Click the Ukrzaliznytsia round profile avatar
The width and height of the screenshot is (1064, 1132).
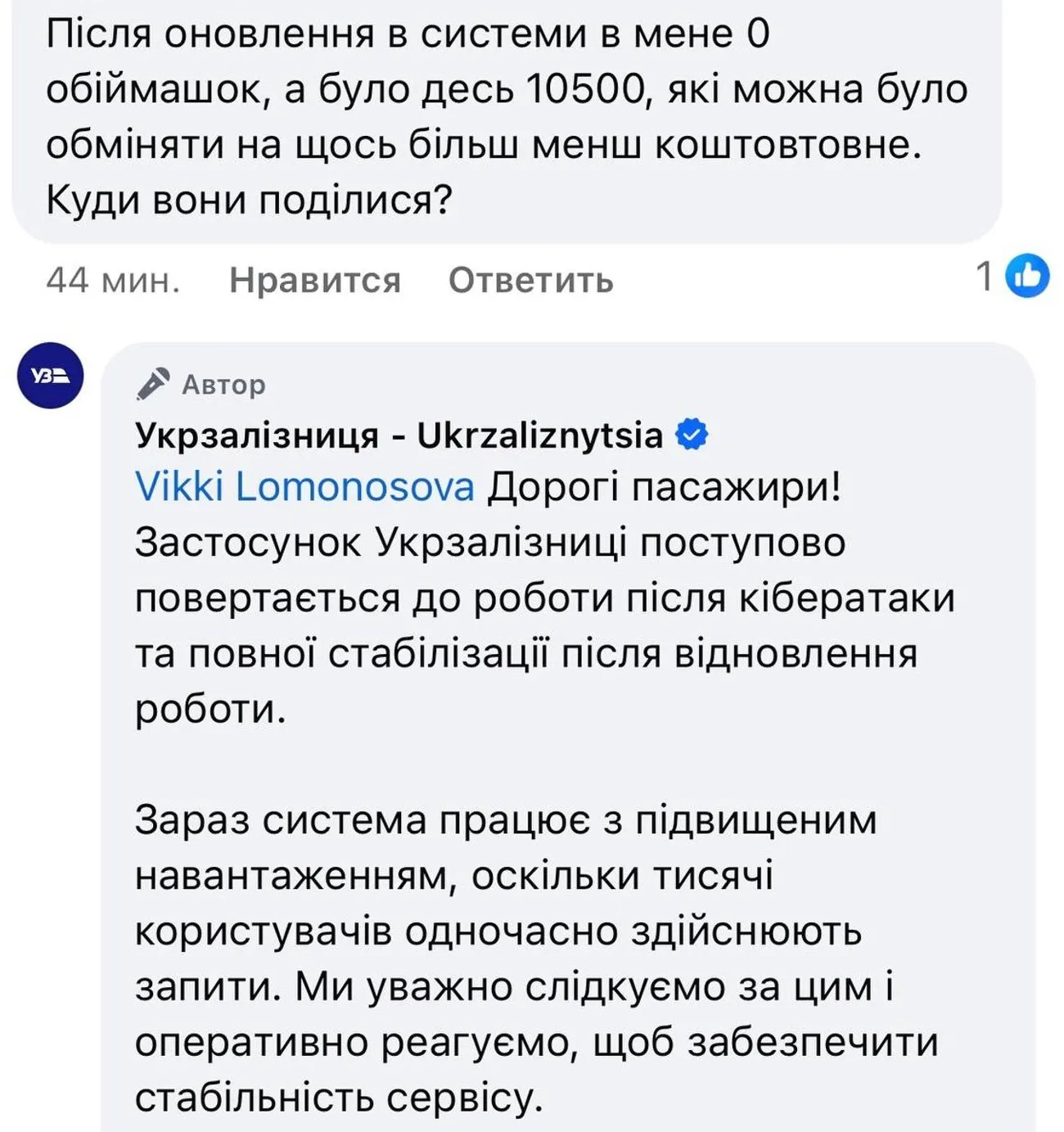tap(51, 376)
